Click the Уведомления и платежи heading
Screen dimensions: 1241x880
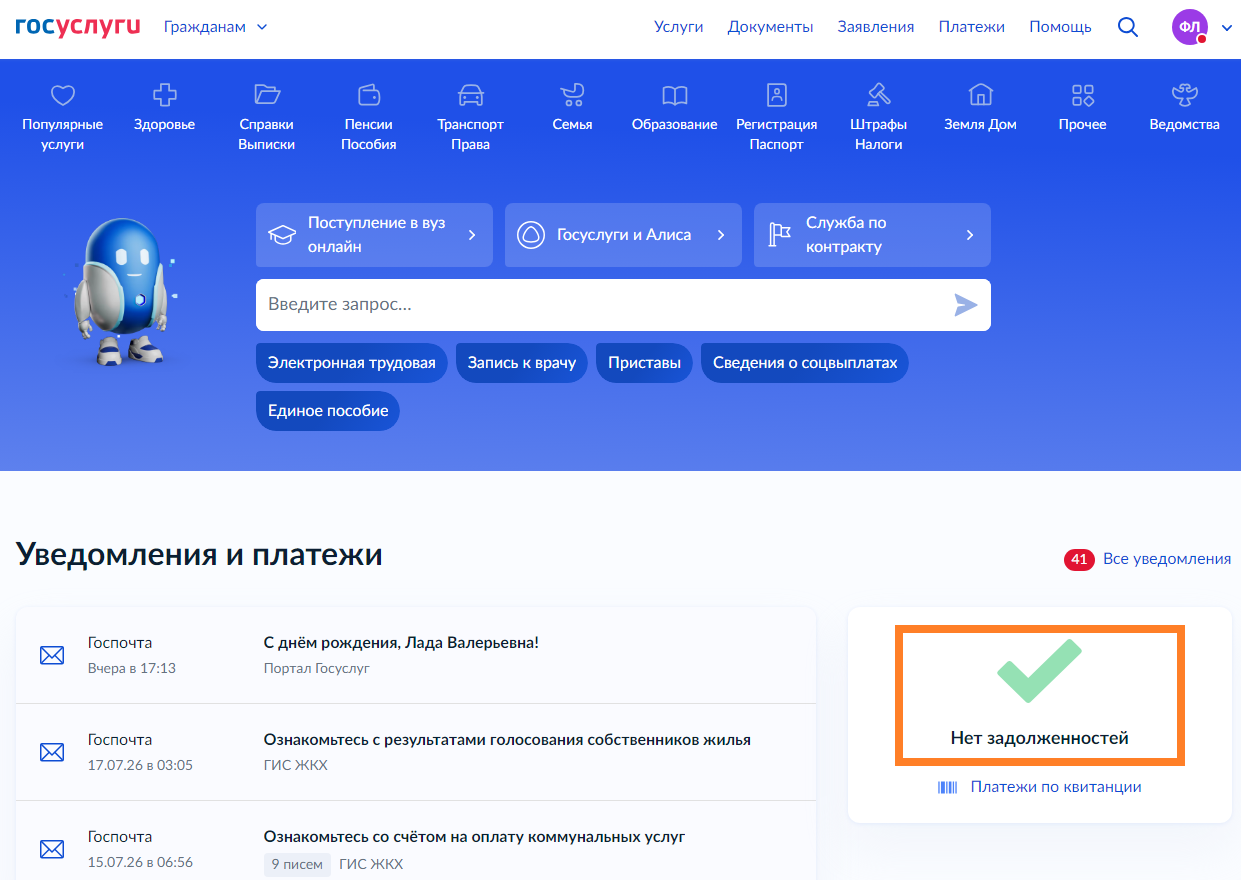point(199,553)
